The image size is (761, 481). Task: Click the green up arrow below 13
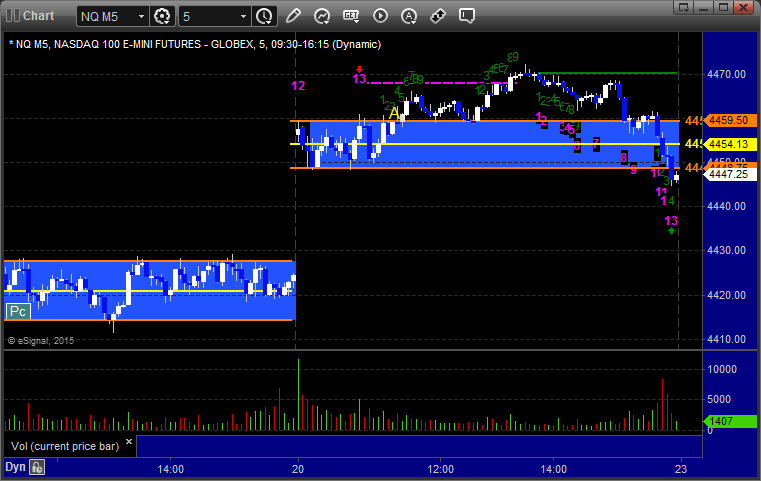point(672,231)
